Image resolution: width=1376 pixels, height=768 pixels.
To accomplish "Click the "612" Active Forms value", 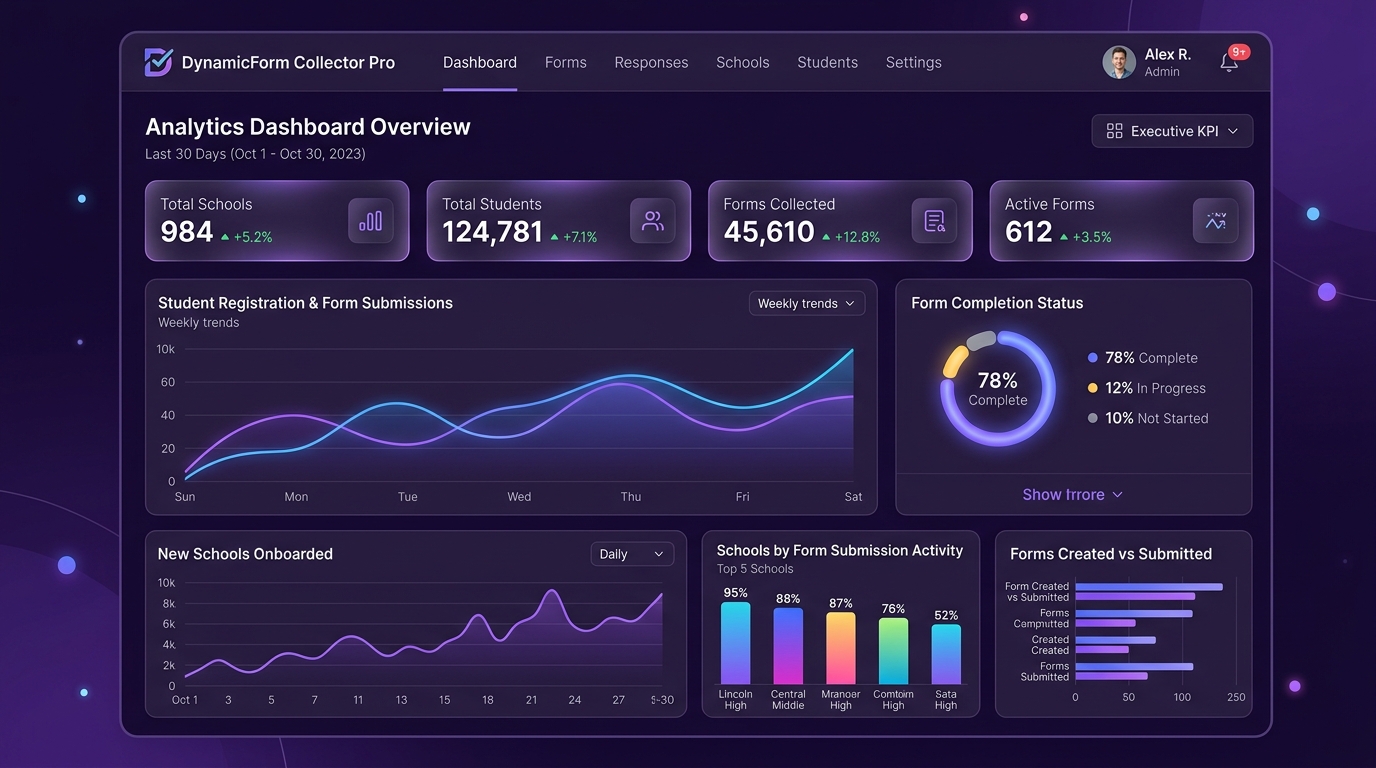I will click(x=1029, y=232).
